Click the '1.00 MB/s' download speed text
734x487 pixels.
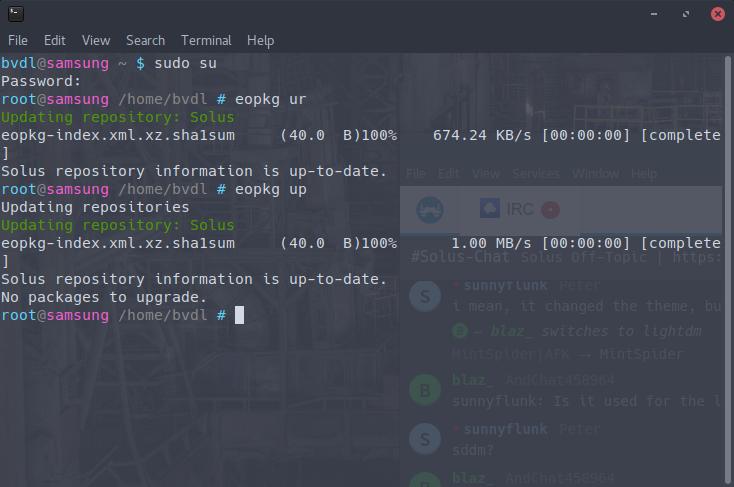tap(491, 244)
